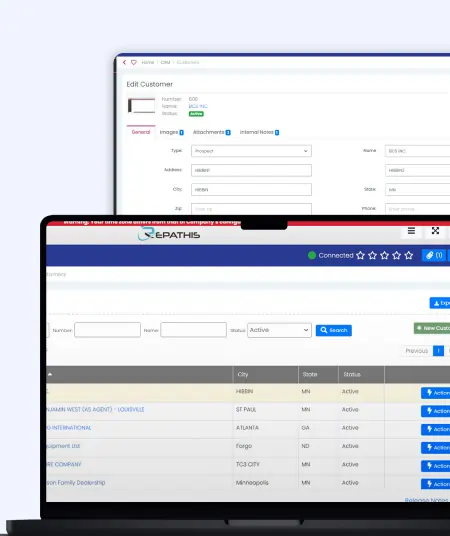450x536 pixels.
Task: Click the heart favorite icon in breadcrumb
Action: click(134, 62)
